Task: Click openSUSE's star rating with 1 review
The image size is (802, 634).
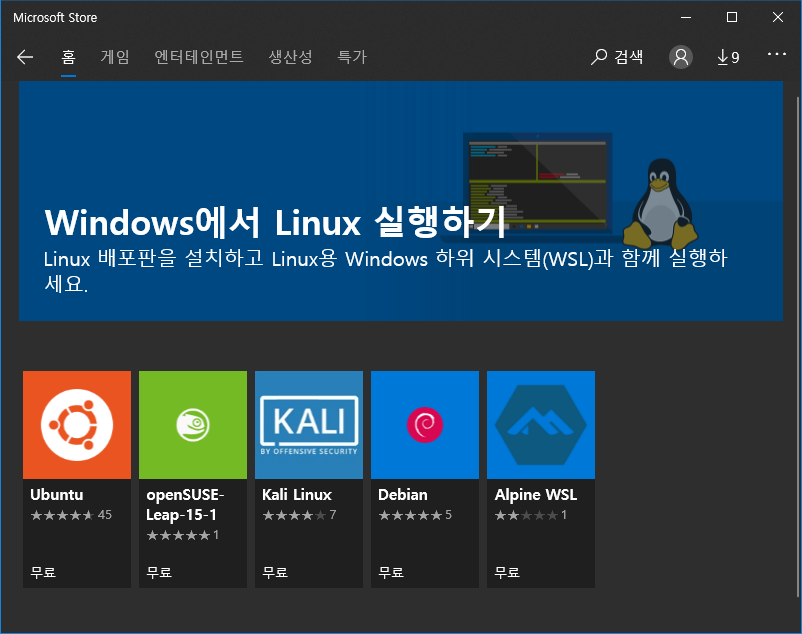Action: click(183, 535)
